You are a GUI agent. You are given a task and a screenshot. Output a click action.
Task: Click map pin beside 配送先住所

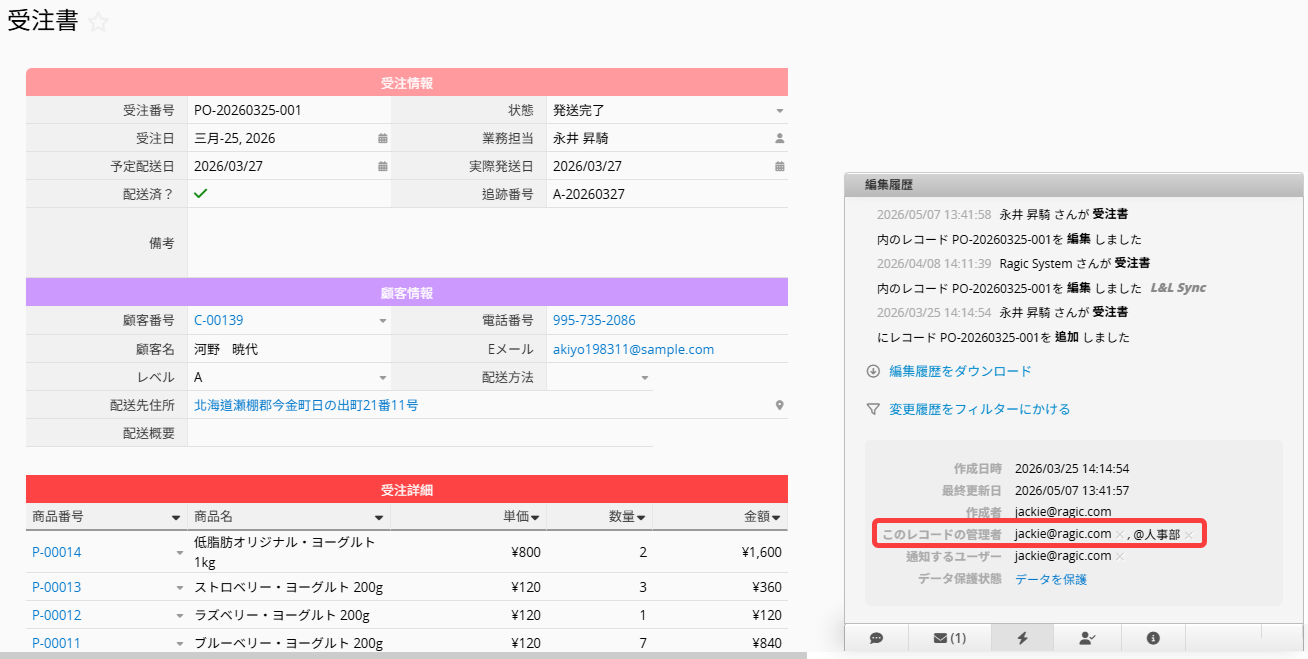click(x=779, y=406)
